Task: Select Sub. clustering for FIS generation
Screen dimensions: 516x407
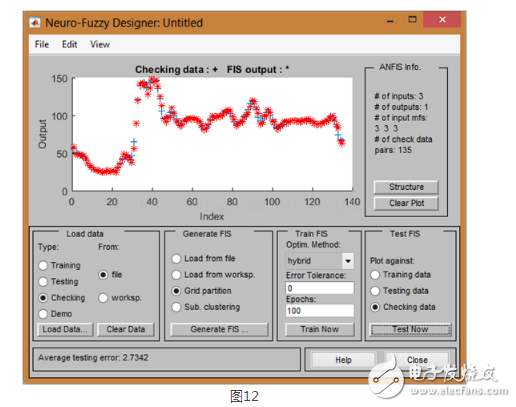Action: (176, 307)
